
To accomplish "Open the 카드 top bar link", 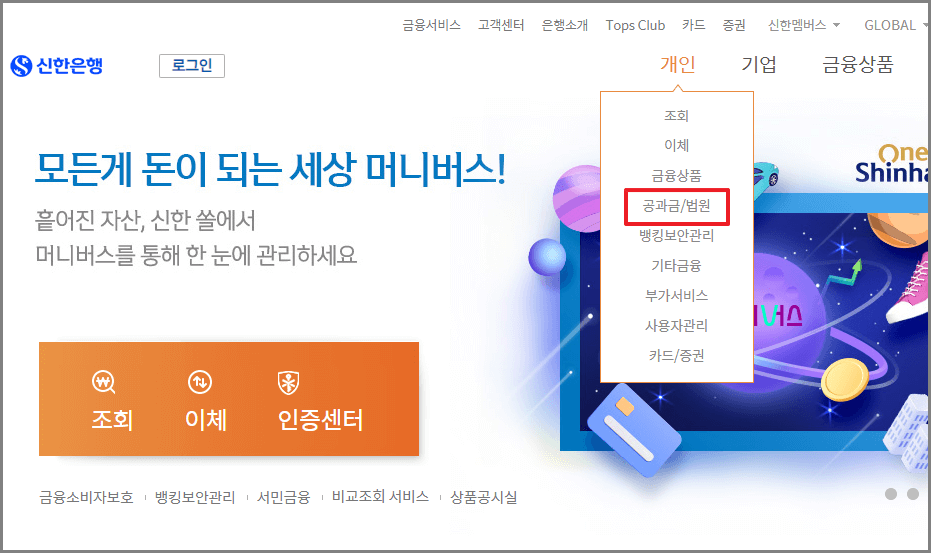I will coord(694,25).
